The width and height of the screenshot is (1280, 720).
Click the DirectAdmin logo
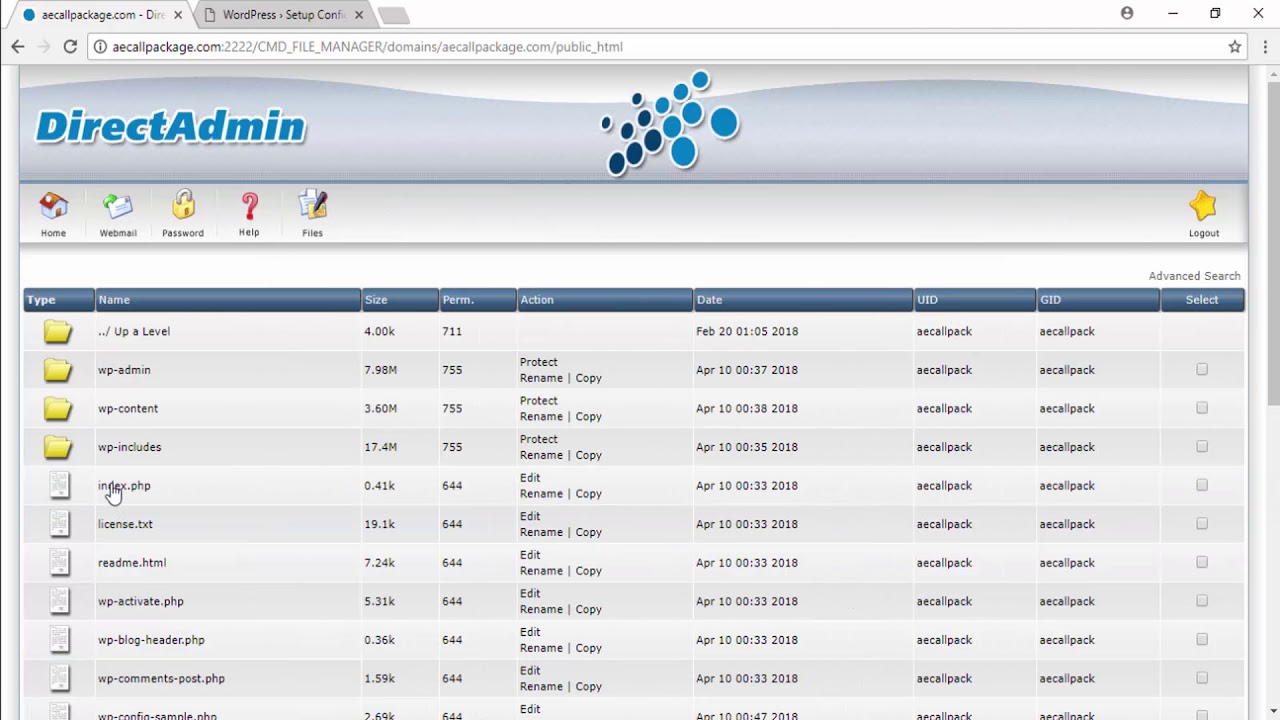click(171, 127)
